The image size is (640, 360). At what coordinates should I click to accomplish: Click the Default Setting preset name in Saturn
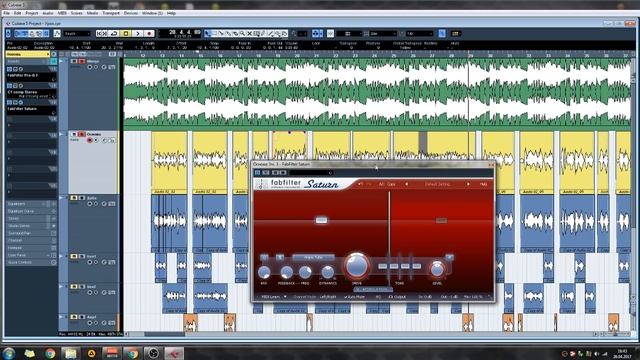(x=438, y=184)
